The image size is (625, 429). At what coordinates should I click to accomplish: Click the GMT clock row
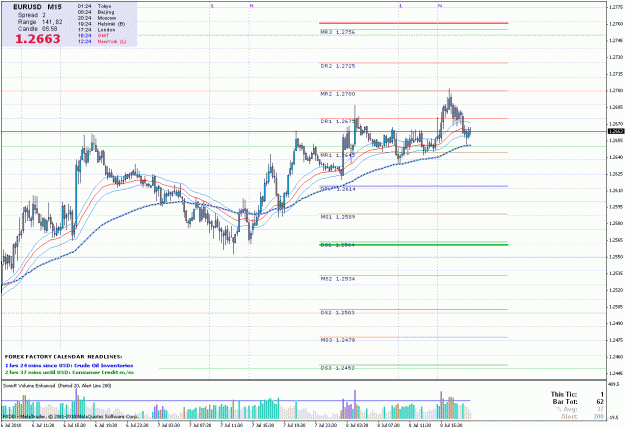pyautogui.click(x=94, y=35)
